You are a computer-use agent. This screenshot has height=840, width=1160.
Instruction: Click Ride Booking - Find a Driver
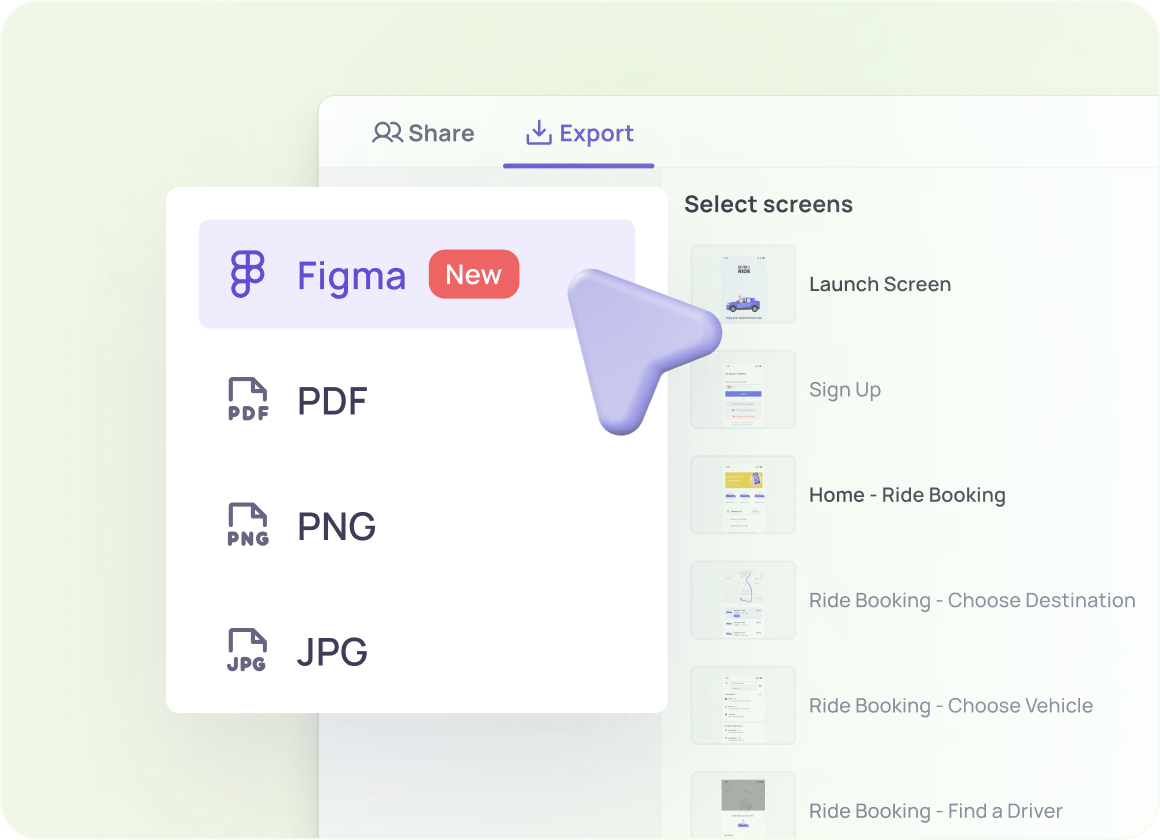934,810
